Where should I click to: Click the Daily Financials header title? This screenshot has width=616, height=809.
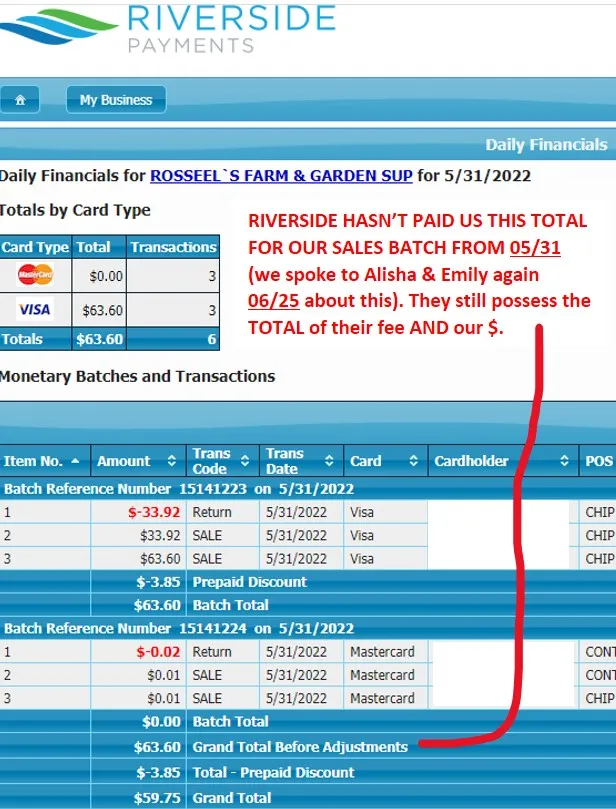[x=546, y=145]
